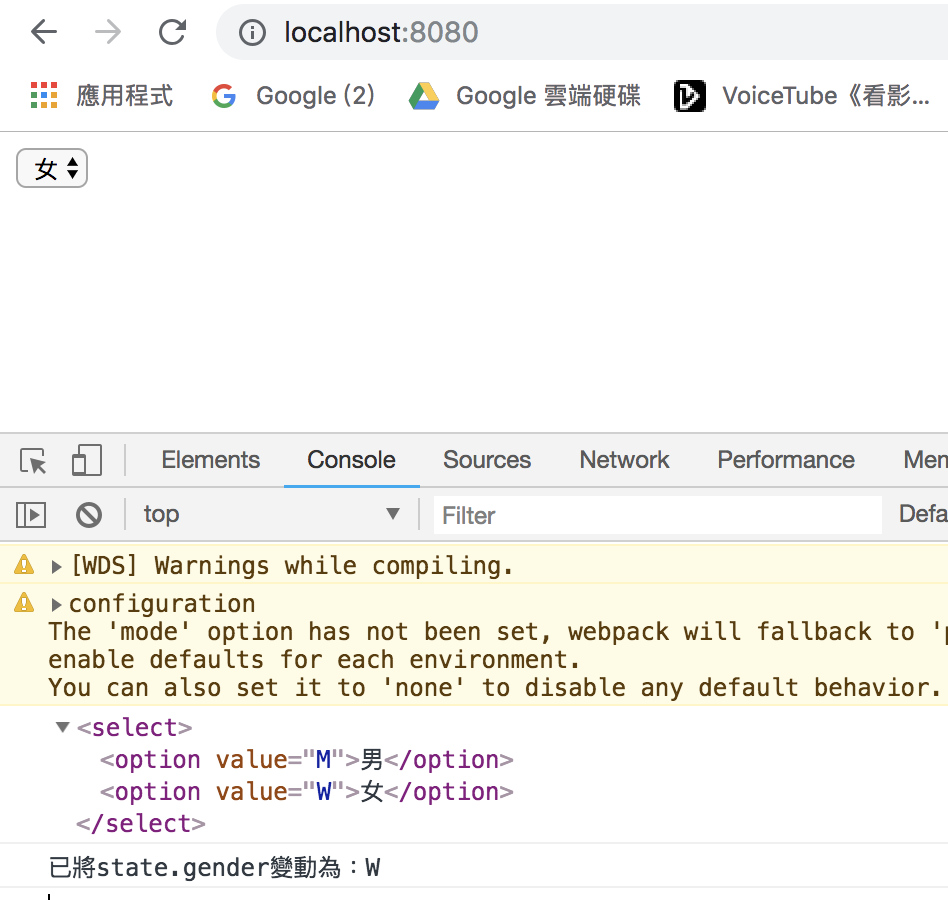Expand the WDS warnings message

[56, 566]
